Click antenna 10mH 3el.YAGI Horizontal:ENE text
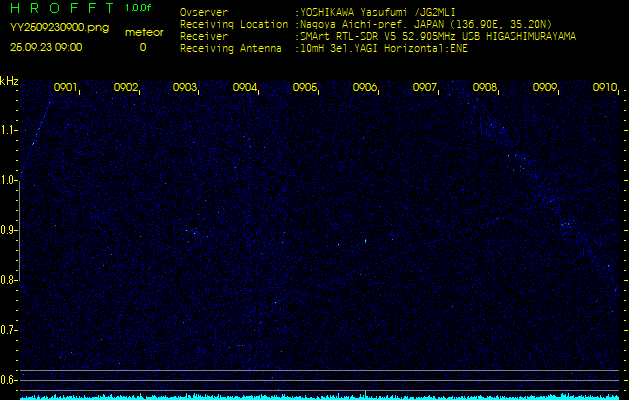The height and width of the screenshot is (400, 629). 384,49
